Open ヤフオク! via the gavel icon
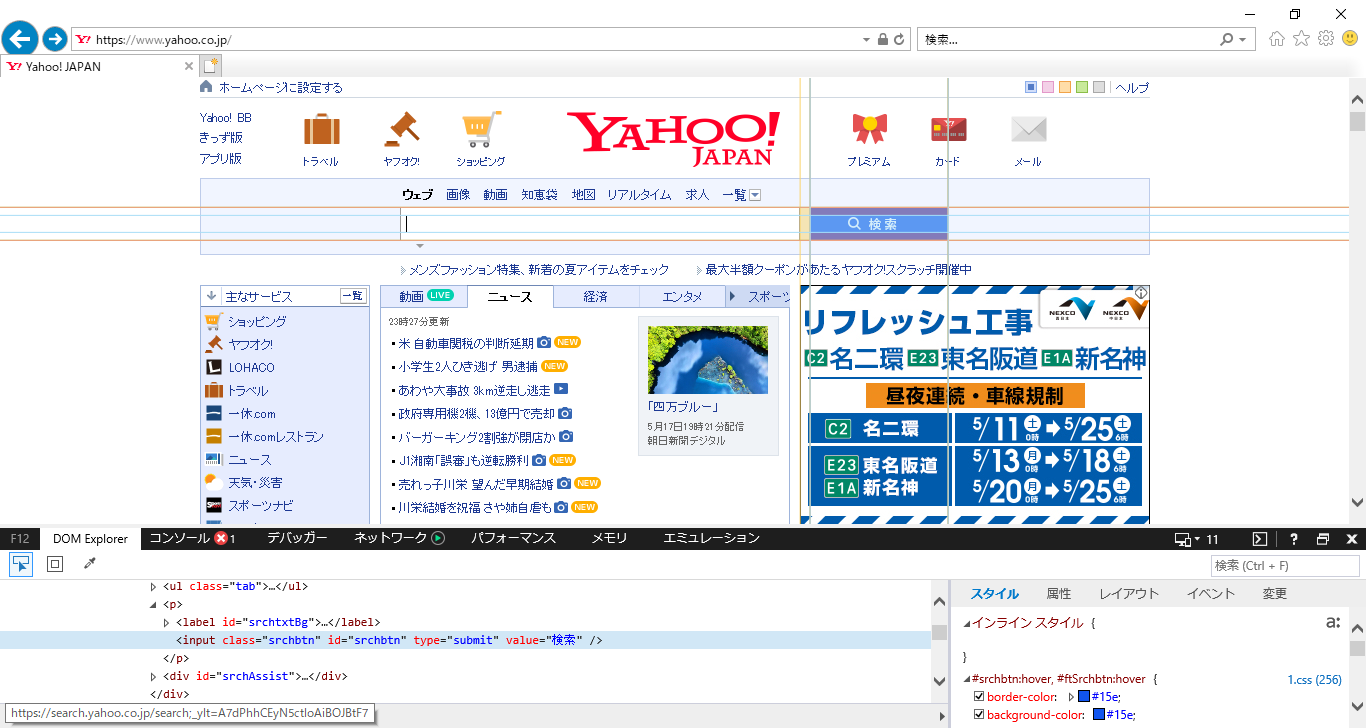The height and width of the screenshot is (728, 1366). coord(401,130)
